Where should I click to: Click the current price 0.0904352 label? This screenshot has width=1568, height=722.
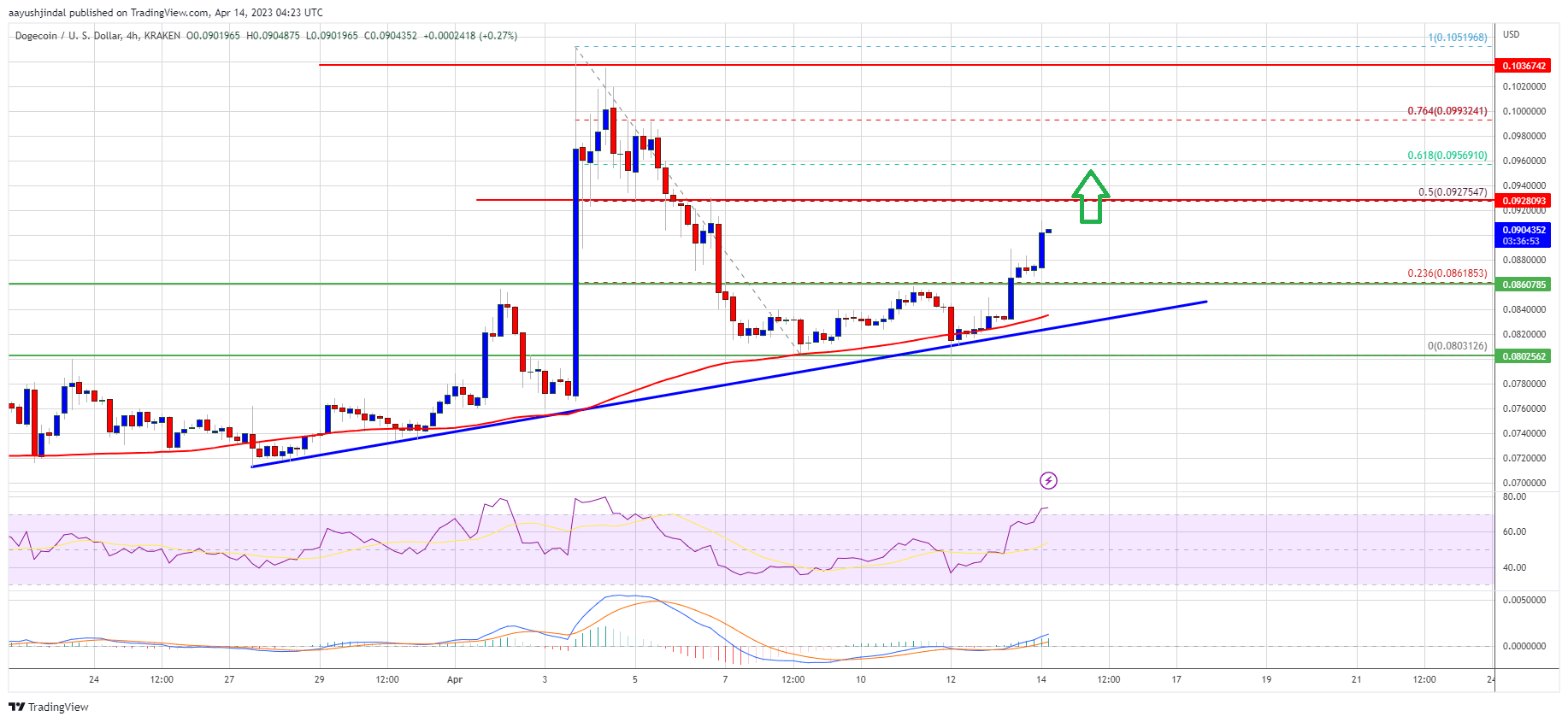[x=1522, y=230]
